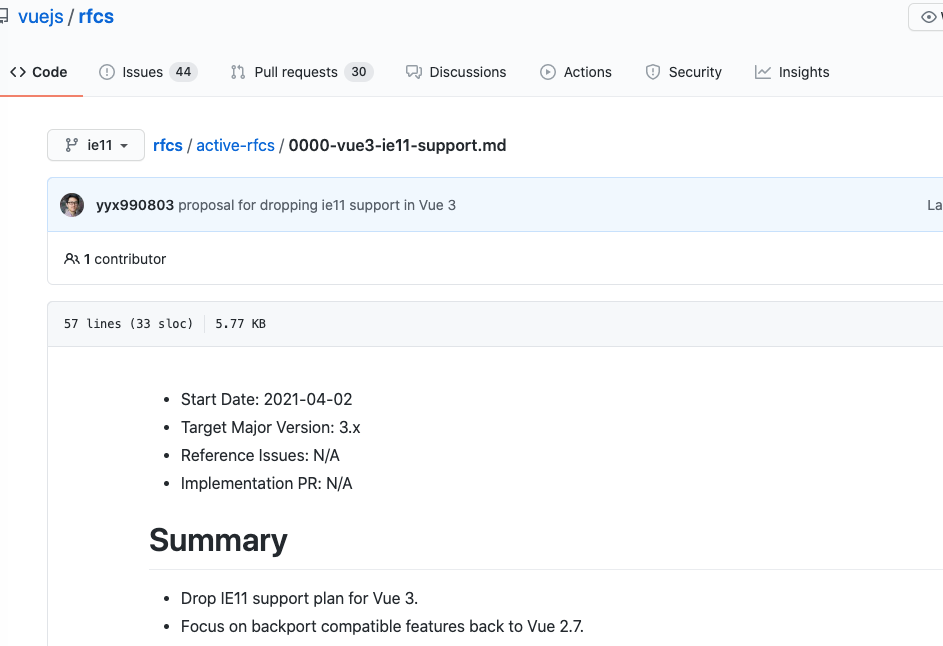943x646 pixels.
Task: Click the yyx990803 avatar thumbnail
Action: coord(72,205)
